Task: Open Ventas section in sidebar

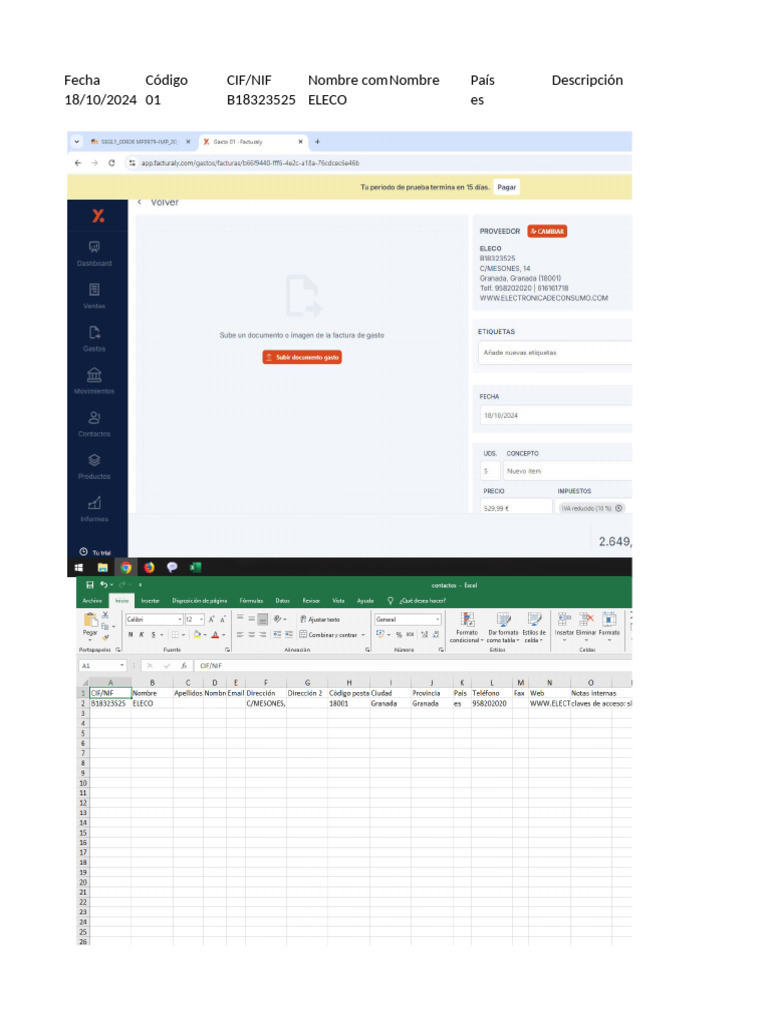Action: 94,296
